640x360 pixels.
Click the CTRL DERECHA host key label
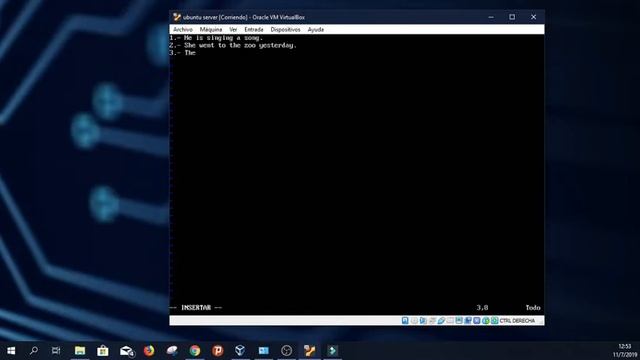tap(517, 321)
